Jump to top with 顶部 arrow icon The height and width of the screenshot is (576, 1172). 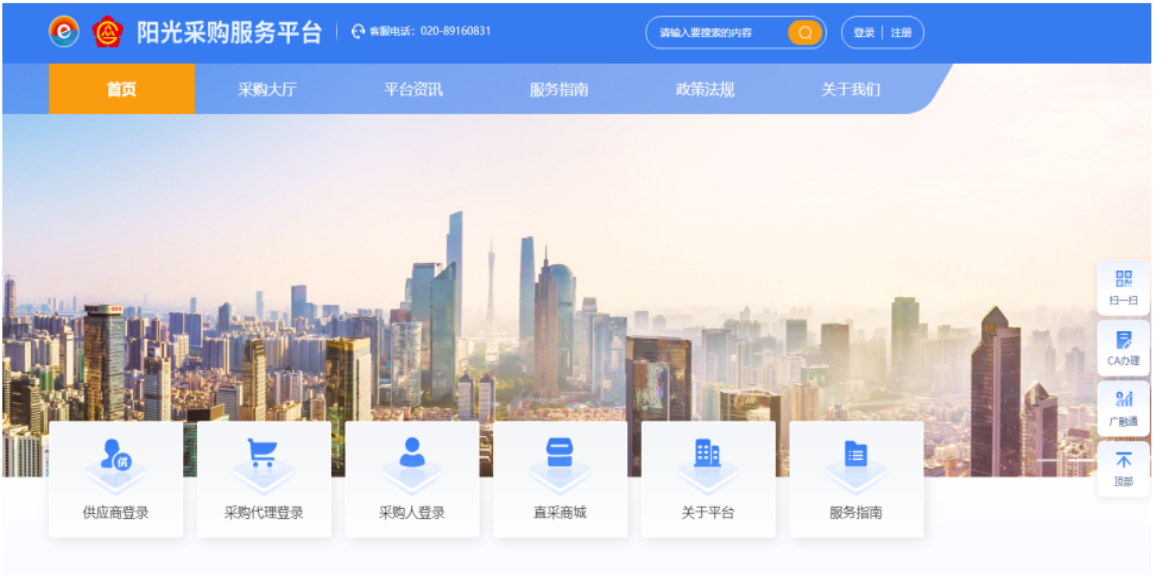pyautogui.click(x=1123, y=461)
